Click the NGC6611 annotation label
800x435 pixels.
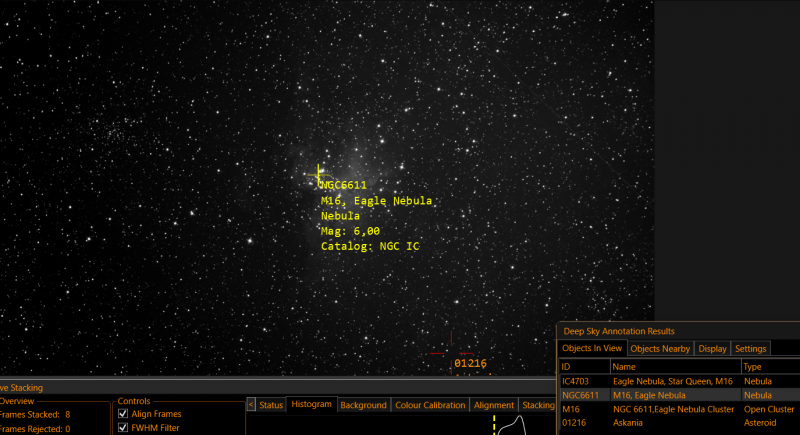[344, 185]
